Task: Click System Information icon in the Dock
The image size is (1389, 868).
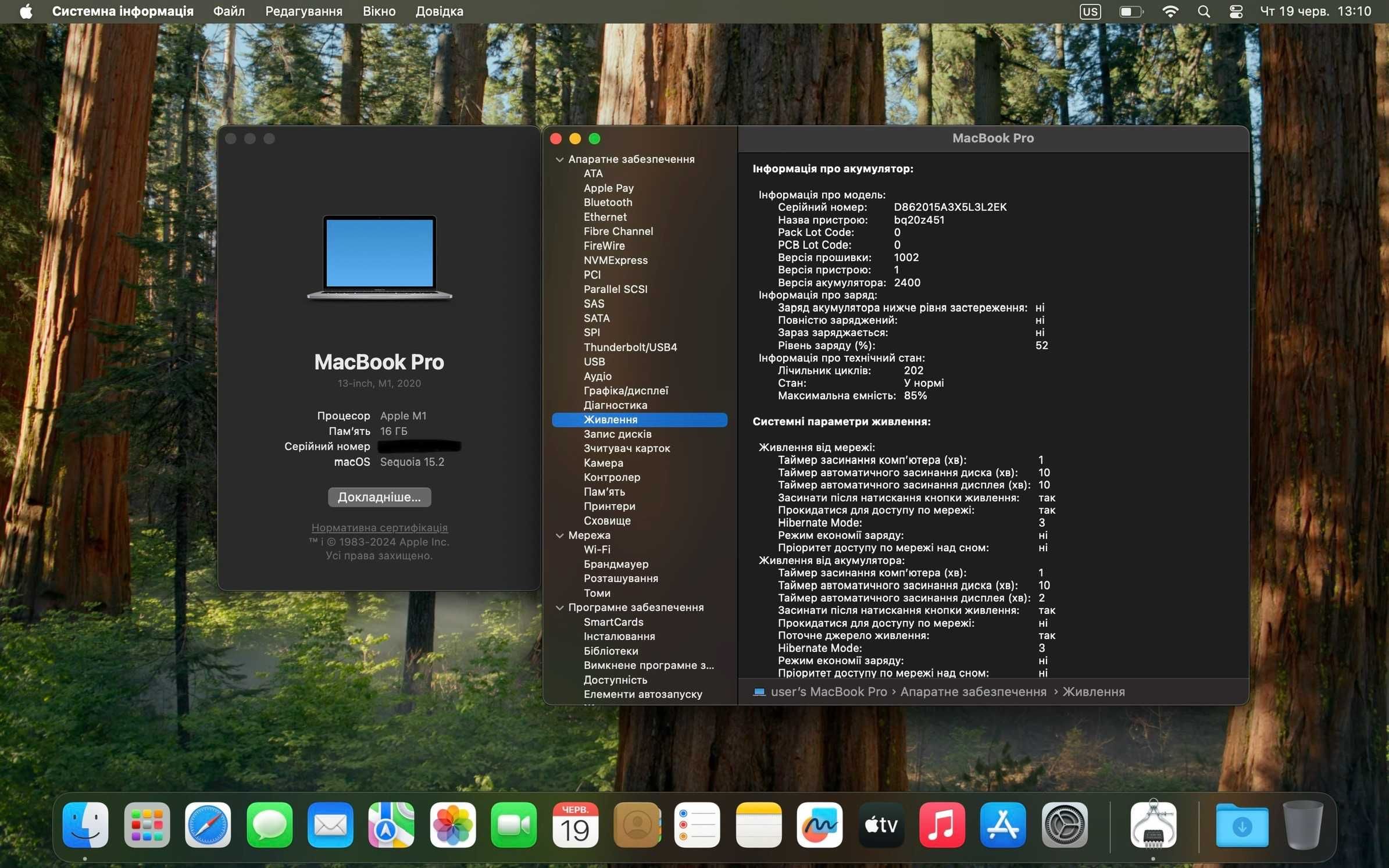Action: pyautogui.click(x=1154, y=824)
